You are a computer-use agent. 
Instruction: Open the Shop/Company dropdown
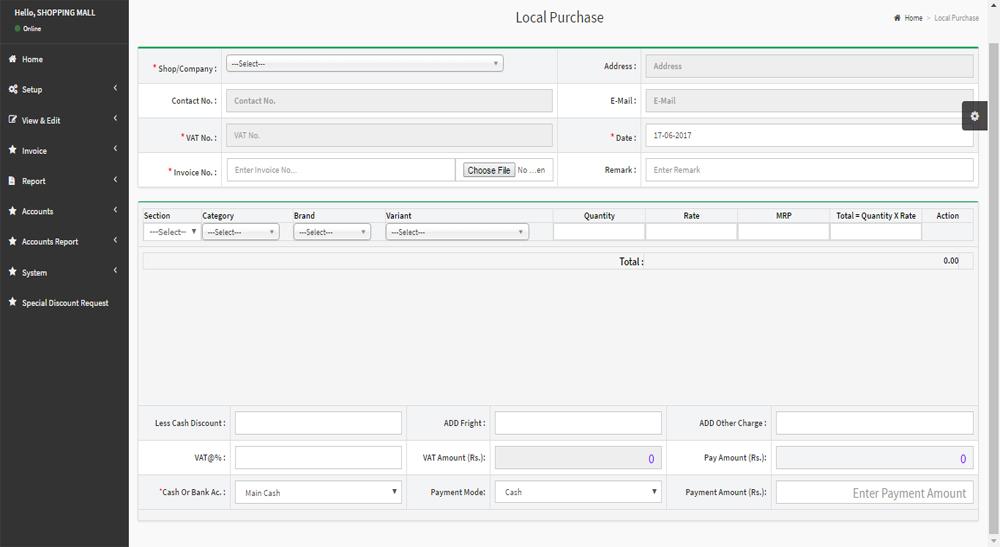click(x=364, y=64)
